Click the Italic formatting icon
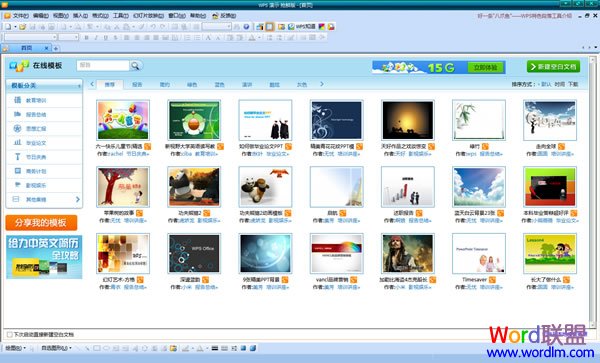The height and width of the screenshot is (363, 600). point(96,37)
